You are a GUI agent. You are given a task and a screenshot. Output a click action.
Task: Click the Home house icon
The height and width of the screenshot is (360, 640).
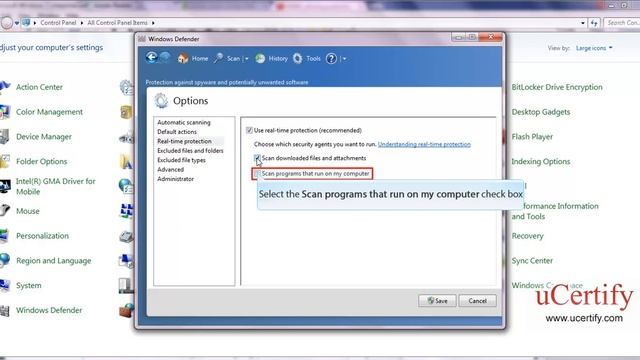point(183,59)
